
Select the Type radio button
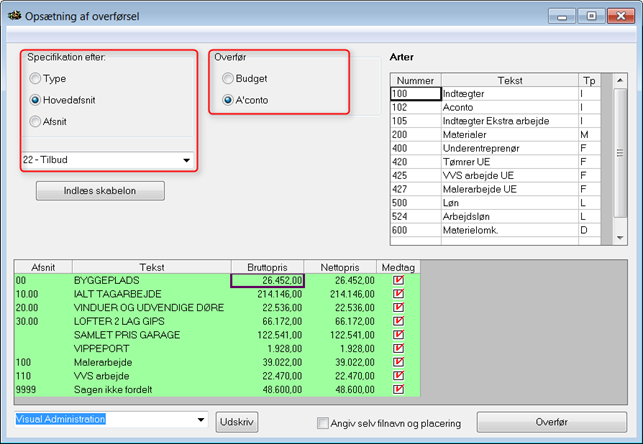(x=36, y=78)
